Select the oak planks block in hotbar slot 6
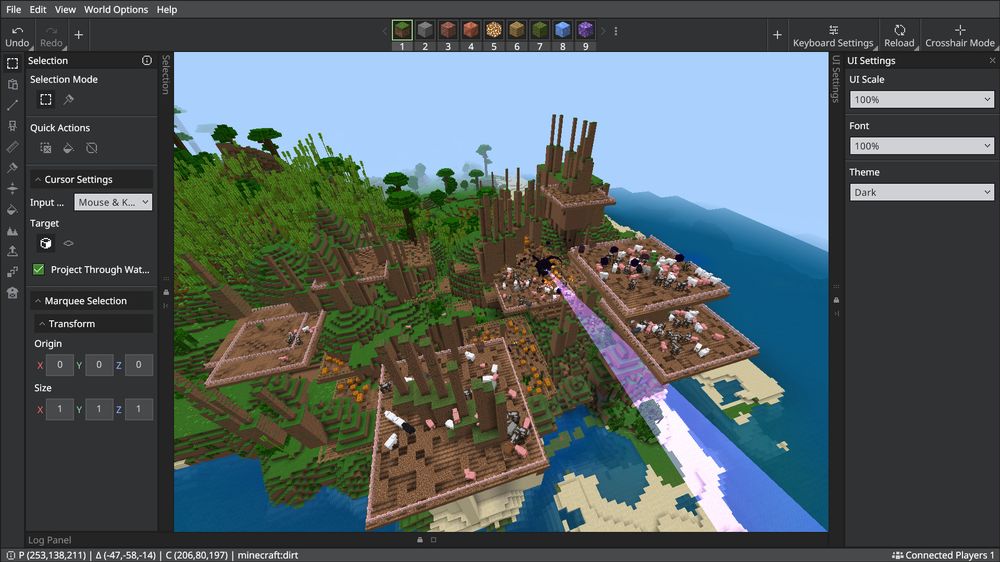Screen dimensions: 1000x562 click(517, 30)
